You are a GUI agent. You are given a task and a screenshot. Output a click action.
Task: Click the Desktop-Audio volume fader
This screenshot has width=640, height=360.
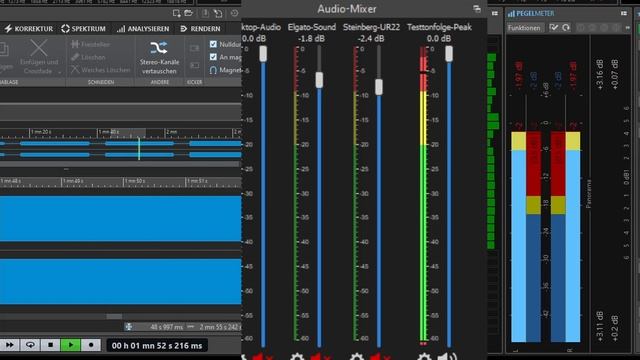click(x=263, y=54)
